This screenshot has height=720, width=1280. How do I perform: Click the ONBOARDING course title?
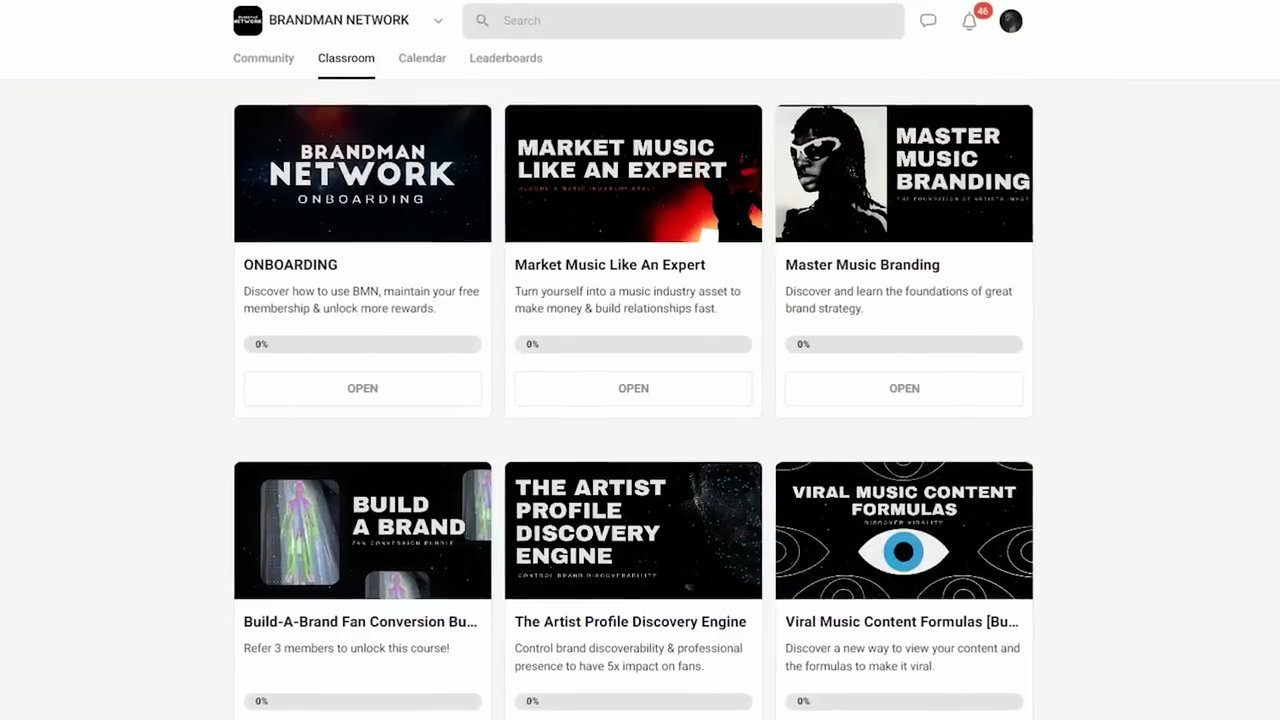pos(290,265)
